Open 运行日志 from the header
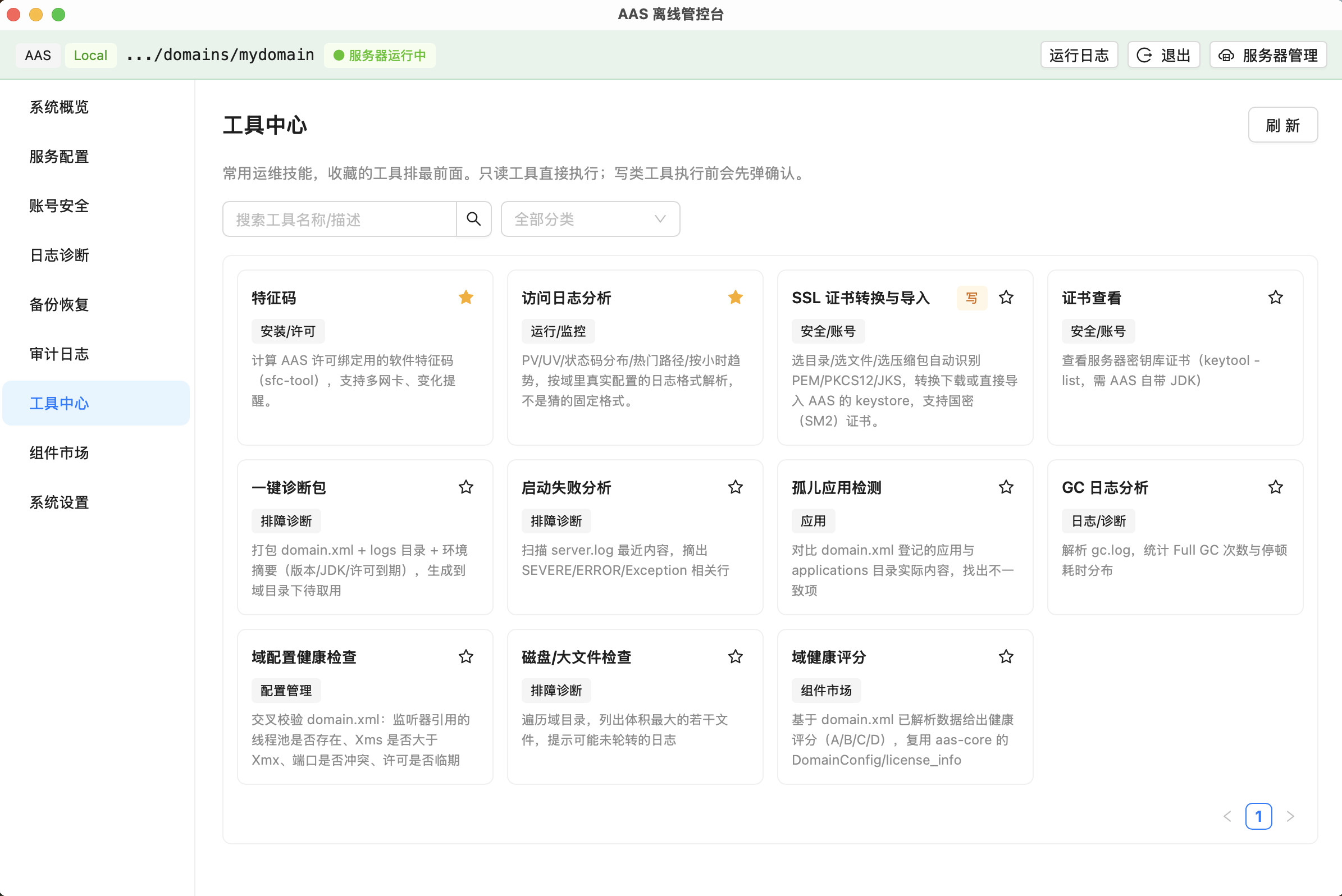Screen dimensions: 1342x896 [1079, 56]
